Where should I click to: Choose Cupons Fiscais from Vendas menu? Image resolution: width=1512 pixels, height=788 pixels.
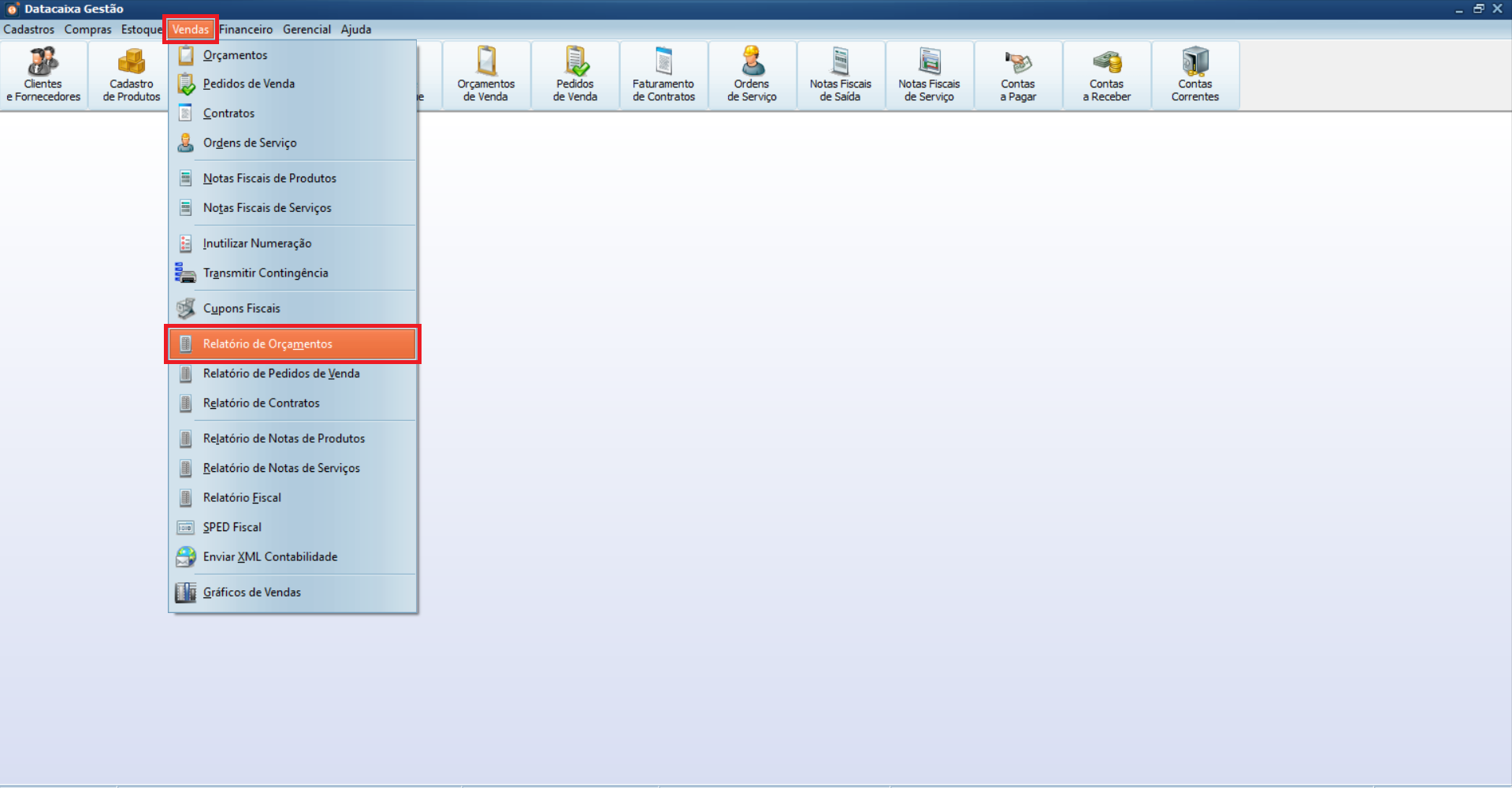(242, 309)
